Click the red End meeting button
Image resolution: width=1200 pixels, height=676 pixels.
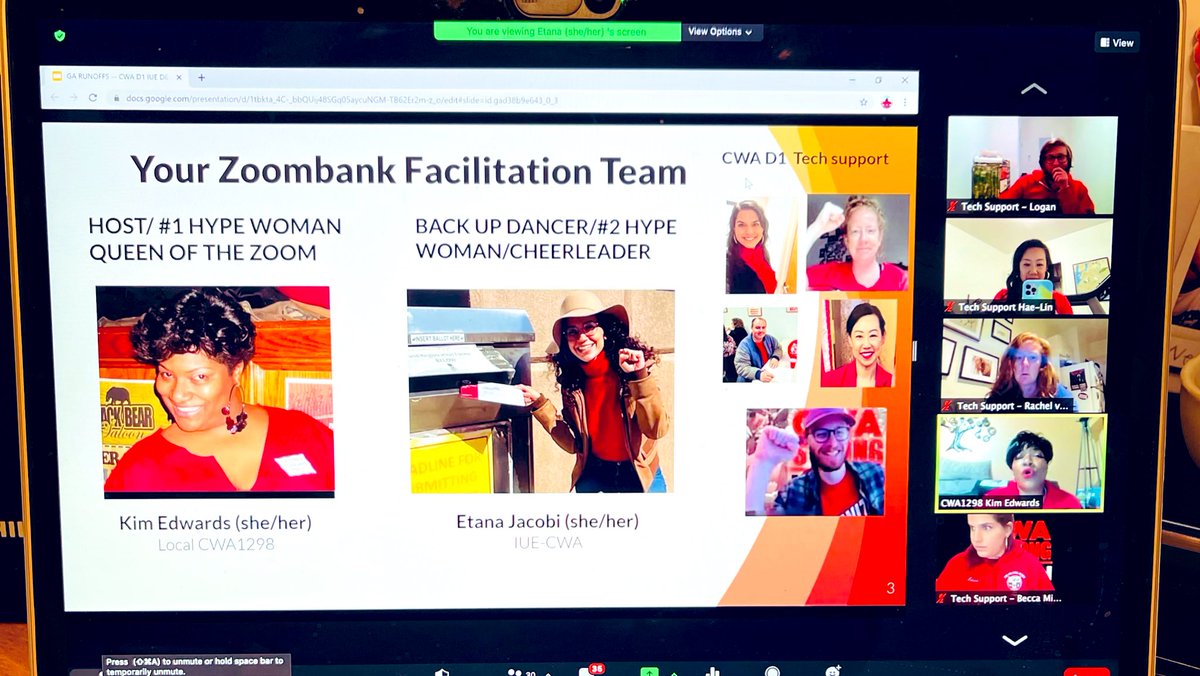1087,671
